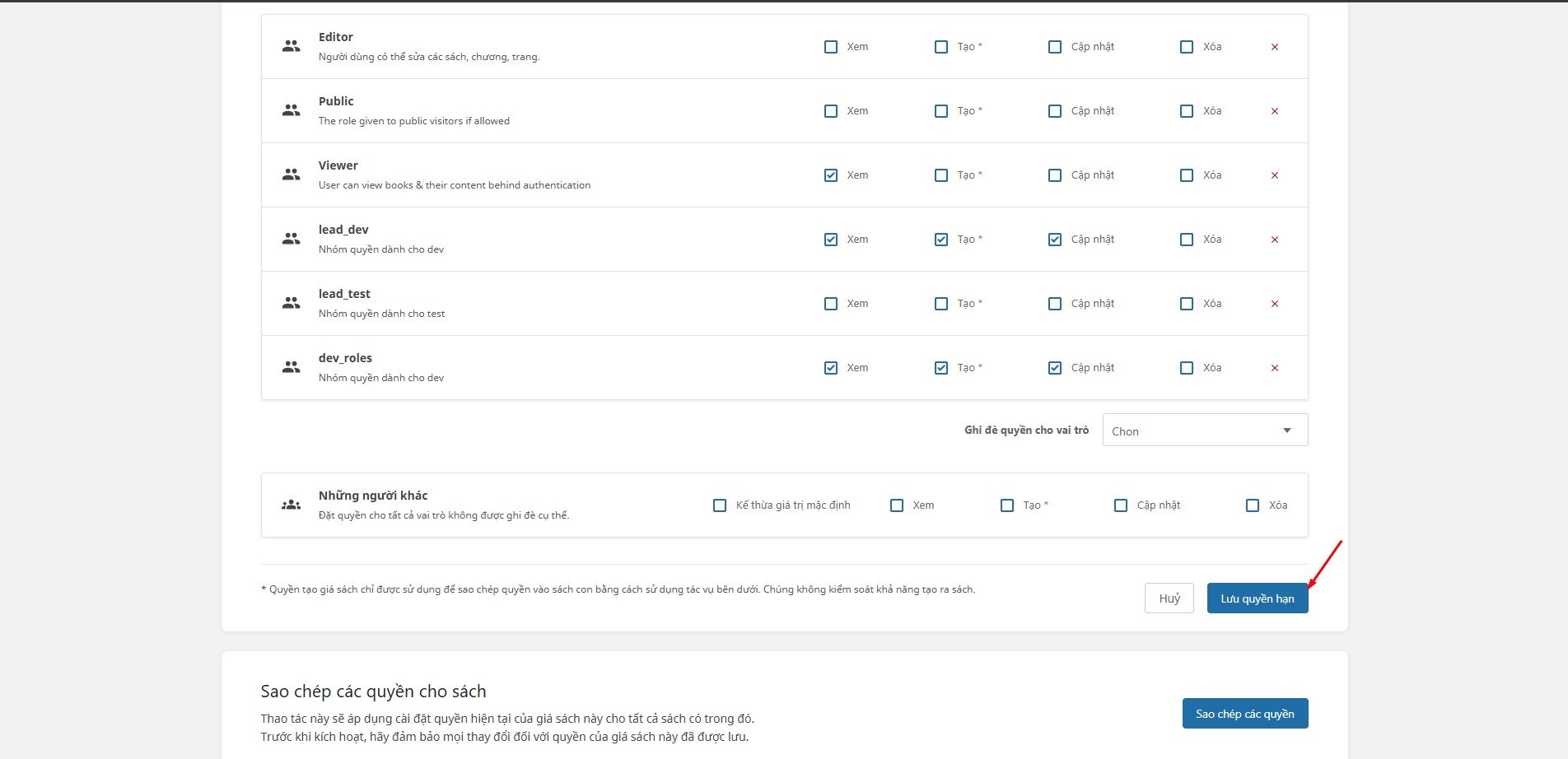
Task: Toggle Kế thừa giá trị mặc định checkbox
Action: point(720,505)
